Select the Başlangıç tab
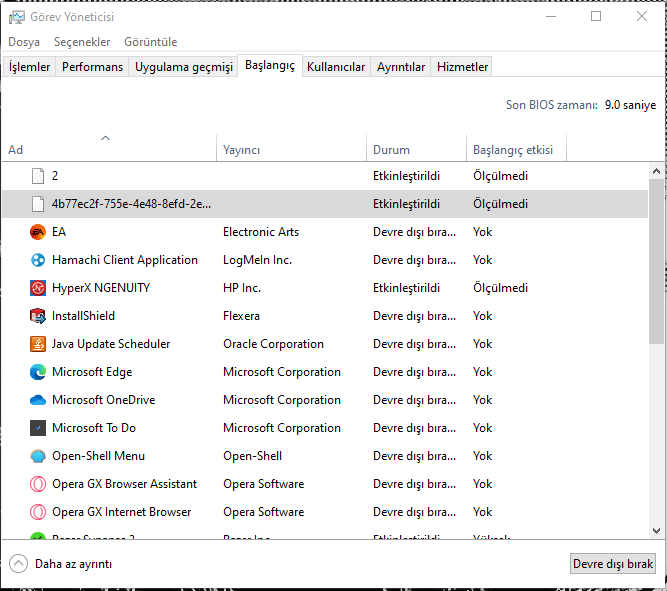The image size is (667, 591). tap(270, 66)
